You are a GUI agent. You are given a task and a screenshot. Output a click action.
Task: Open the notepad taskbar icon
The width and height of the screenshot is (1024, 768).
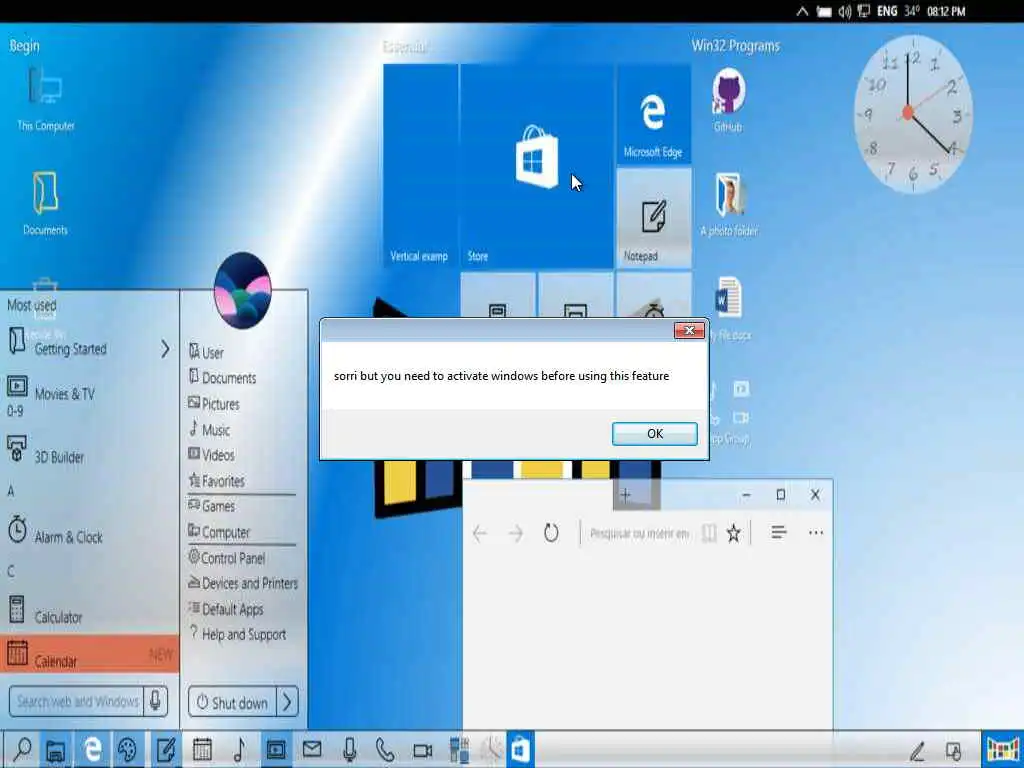(x=165, y=749)
